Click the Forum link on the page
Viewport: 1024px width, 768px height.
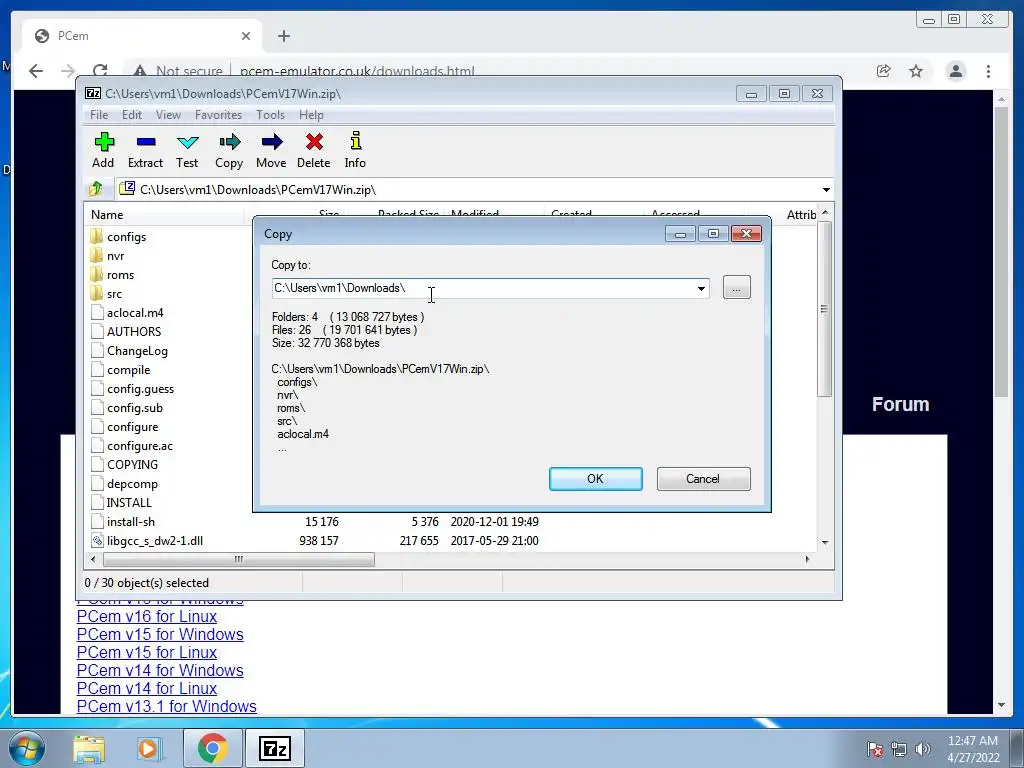[x=901, y=404]
